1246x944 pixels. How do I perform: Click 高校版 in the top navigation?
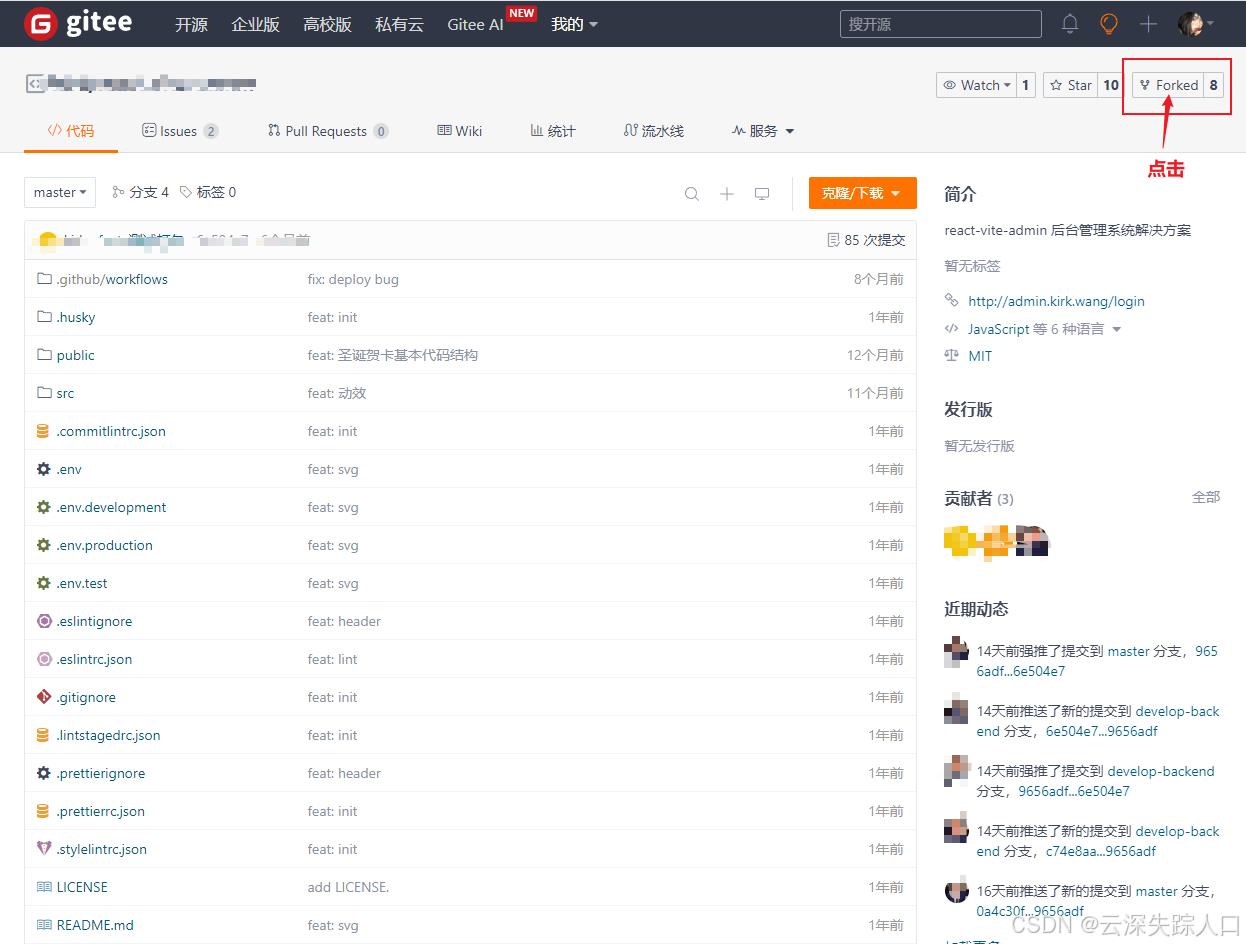point(327,24)
